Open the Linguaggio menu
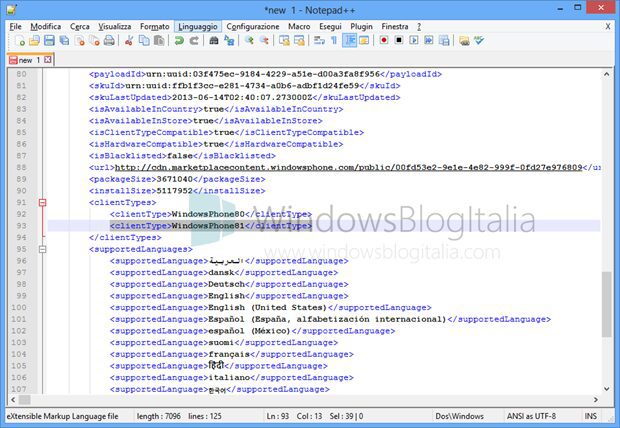This screenshot has height=428, width=620. (x=198, y=27)
